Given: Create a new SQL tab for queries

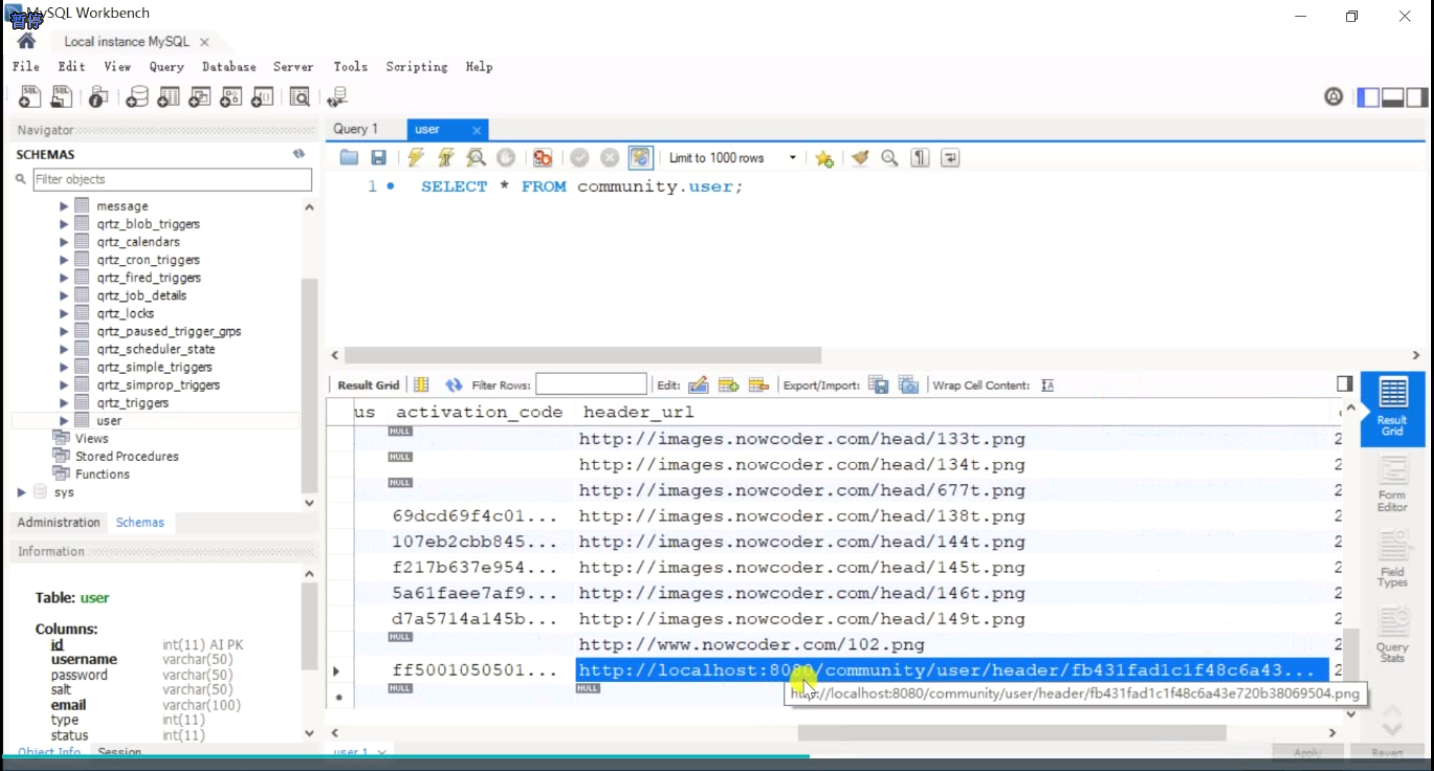Looking at the screenshot, I should click(x=30, y=96).
